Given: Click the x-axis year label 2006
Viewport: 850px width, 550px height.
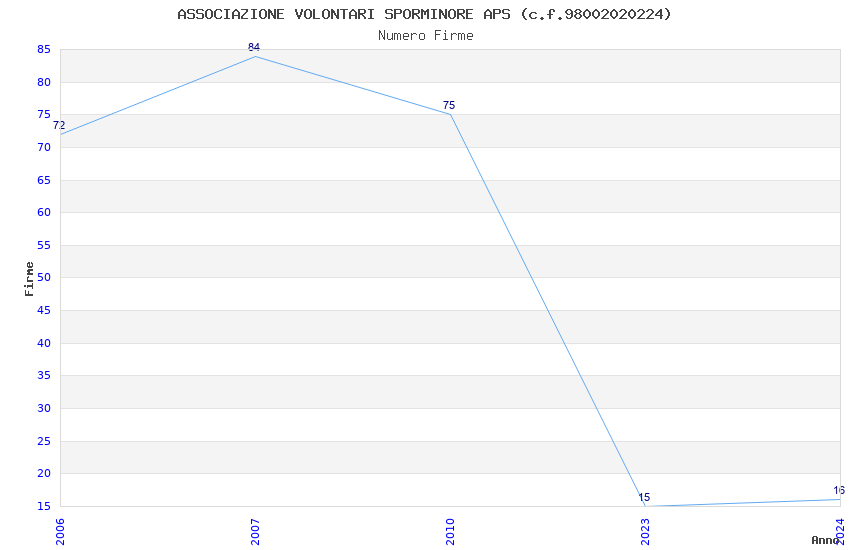Looking at the screenshot, I should pyautogui.click(x=60, y=532).
